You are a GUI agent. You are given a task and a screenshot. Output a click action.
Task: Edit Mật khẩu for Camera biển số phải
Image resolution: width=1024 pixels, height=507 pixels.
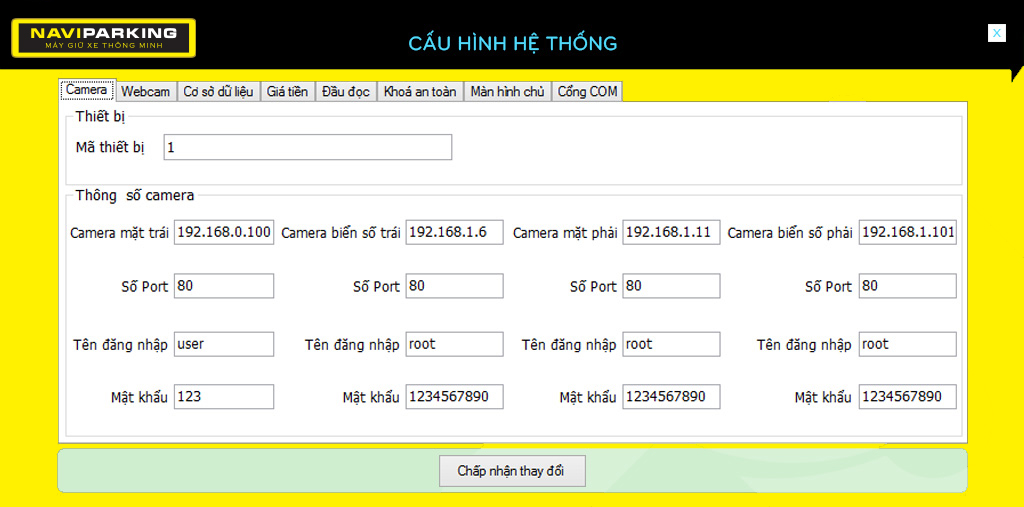click(908, 397)
